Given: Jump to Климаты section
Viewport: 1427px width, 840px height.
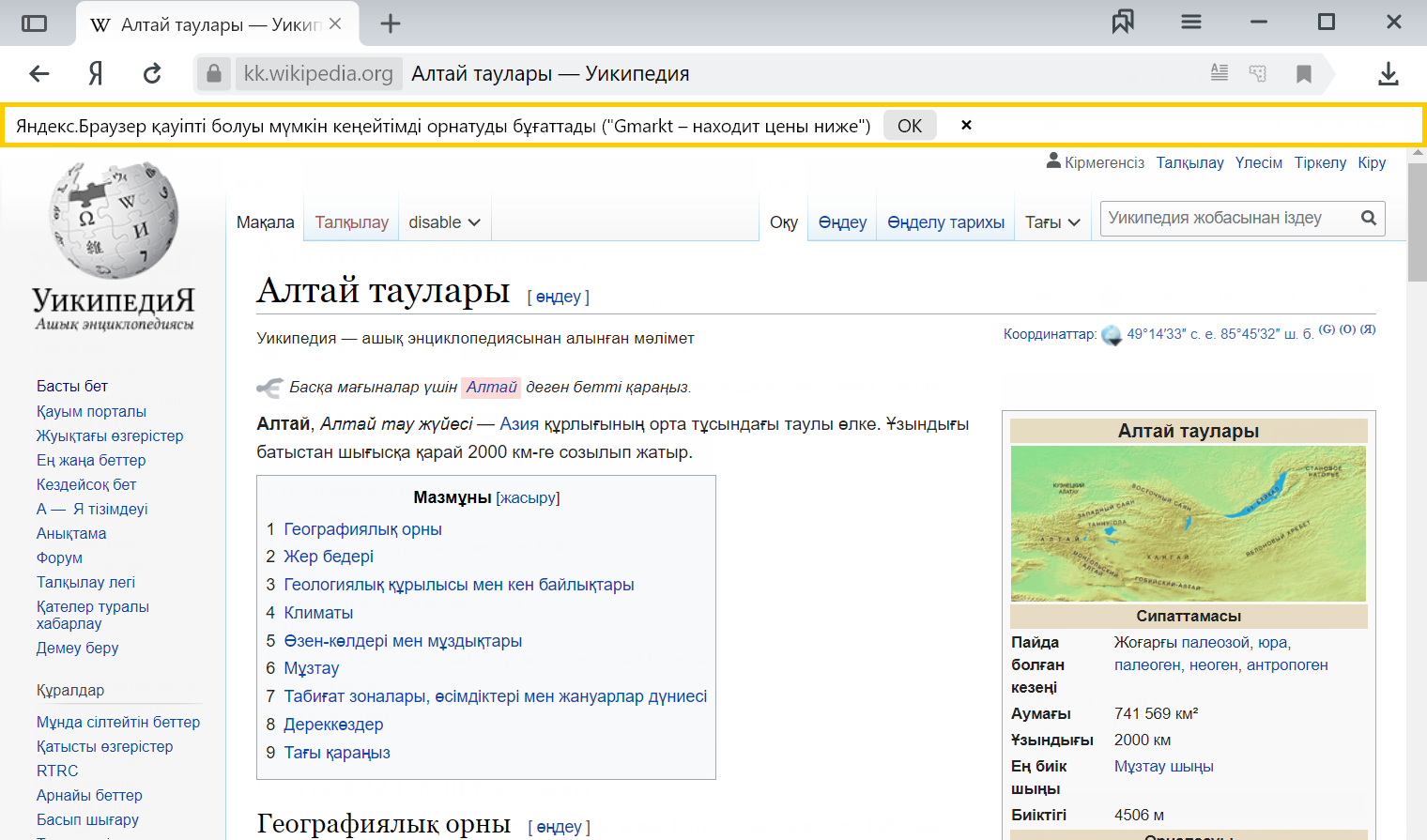Looking at the screenshot, I should click(x=318, y=613).
